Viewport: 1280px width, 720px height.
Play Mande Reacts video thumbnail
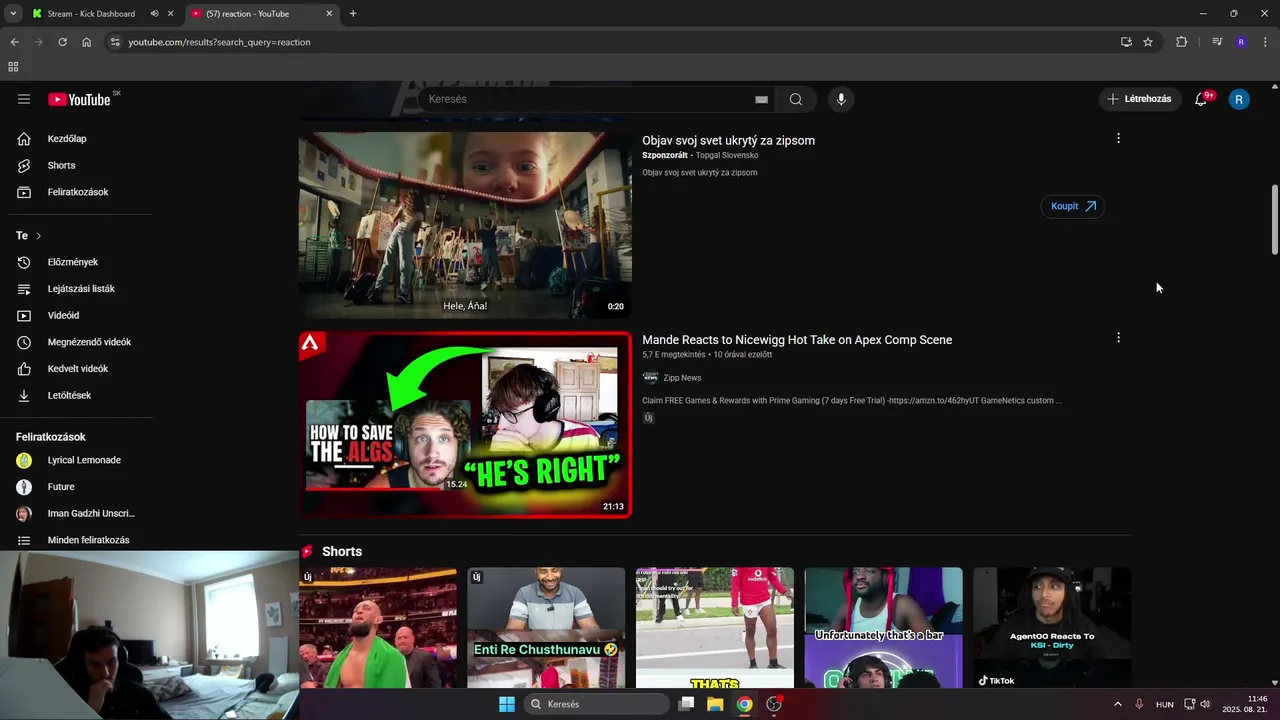click(465, 425)
